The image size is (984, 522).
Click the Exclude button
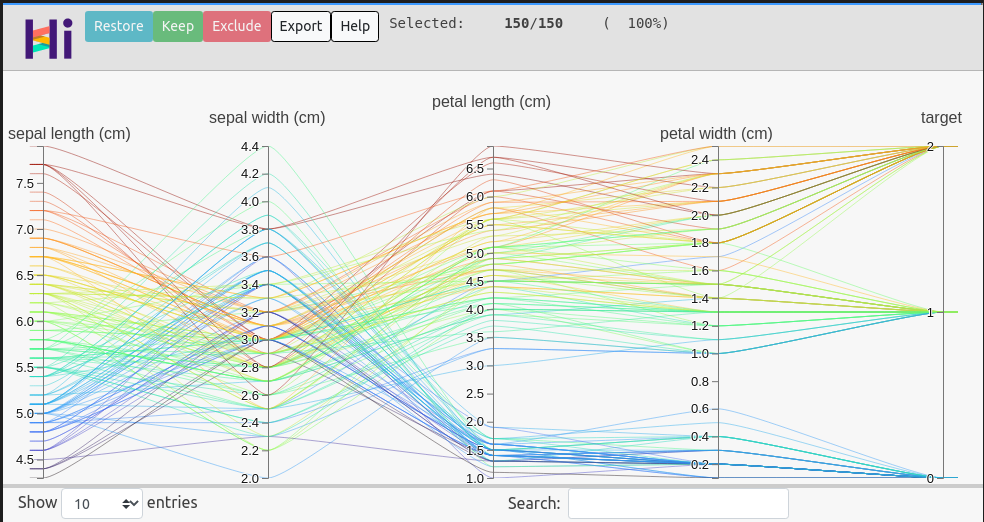[x=237, y=26]
